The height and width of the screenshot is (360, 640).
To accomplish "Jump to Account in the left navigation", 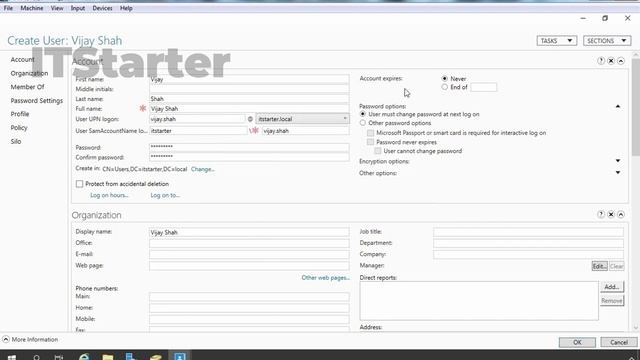I will click(22, 60).
